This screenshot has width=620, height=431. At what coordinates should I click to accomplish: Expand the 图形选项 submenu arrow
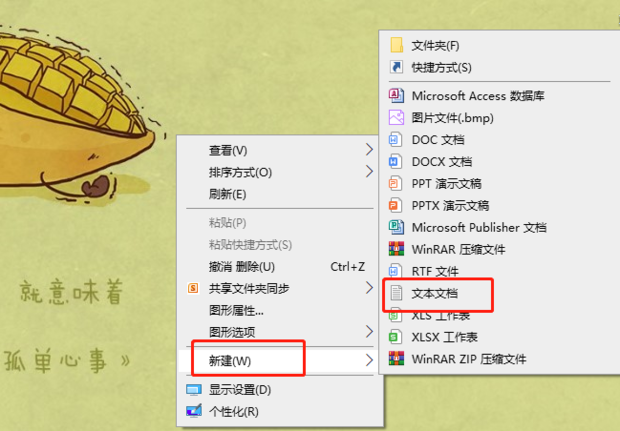coord(369,331)
